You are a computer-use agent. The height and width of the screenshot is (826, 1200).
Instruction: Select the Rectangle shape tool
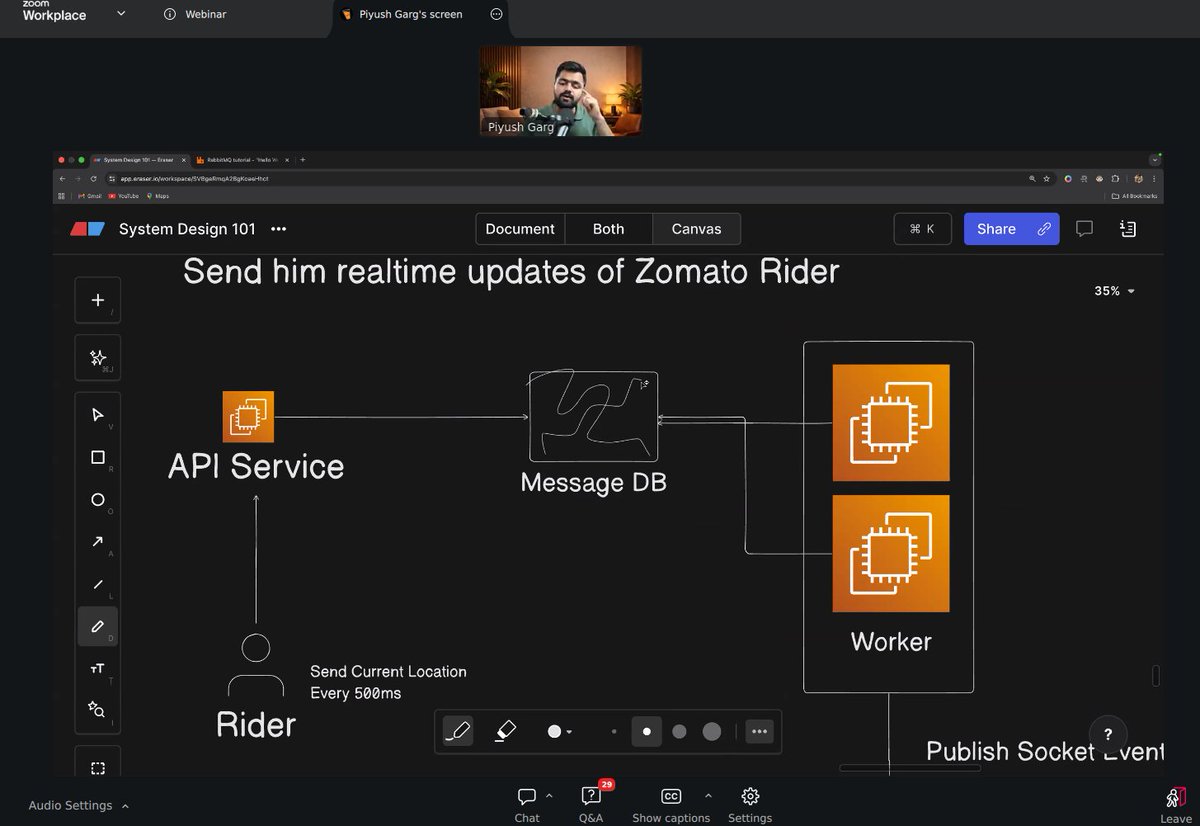[x=98, y=457]
